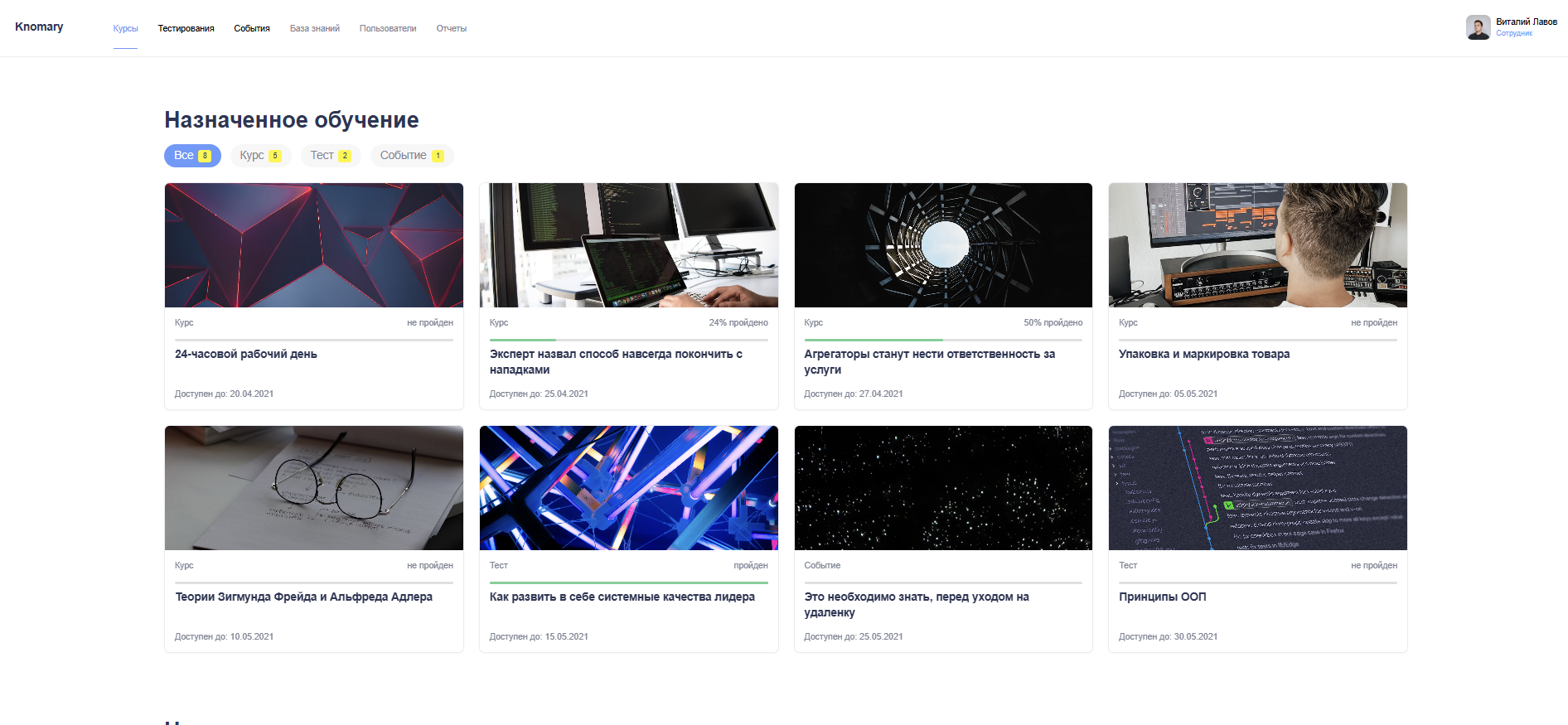
Task: Open the glasses thumbnail of Фрейда course
Action: pyautogui.click(x=314, y=488)
